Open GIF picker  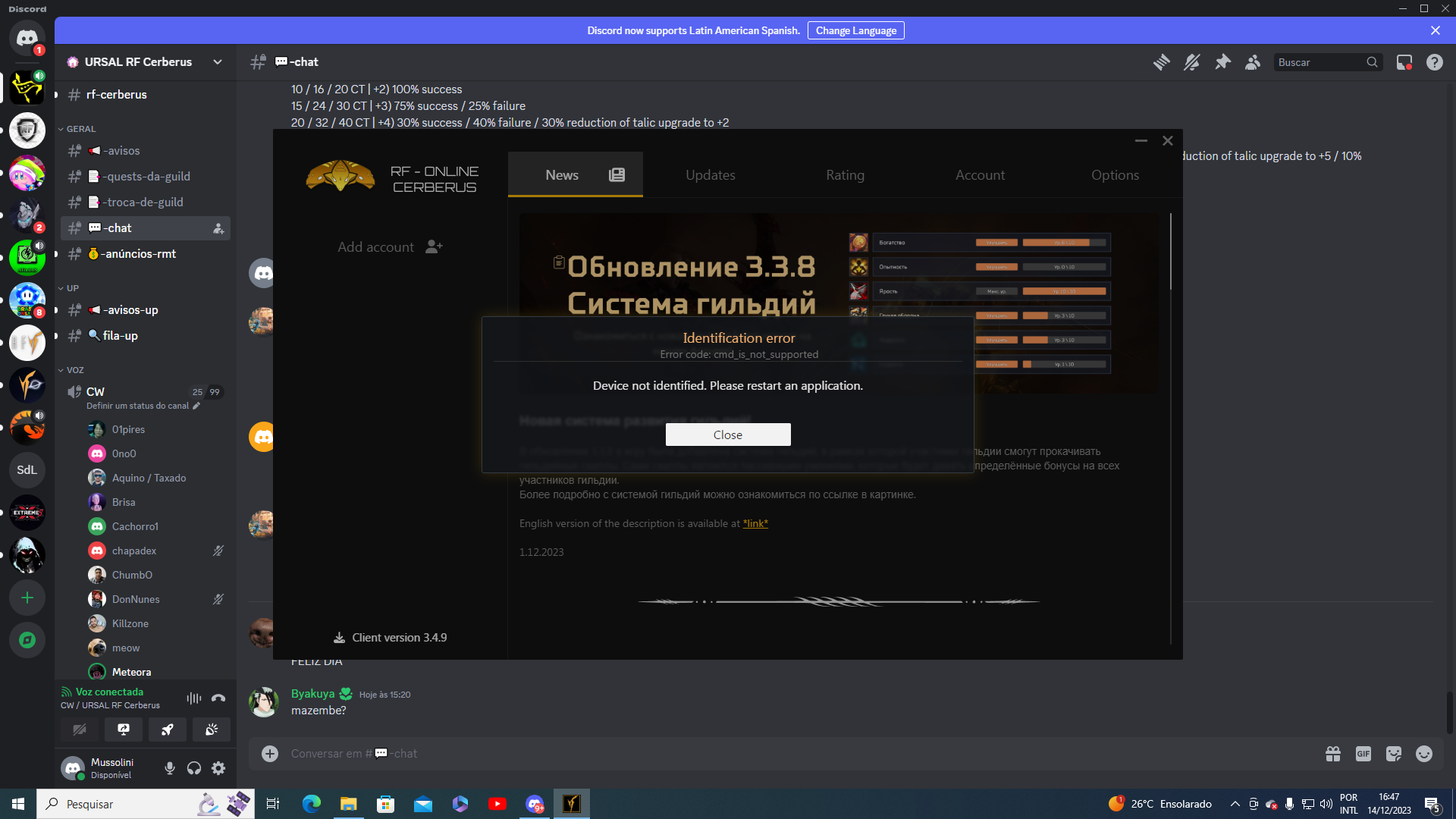tap(1363, 754)
